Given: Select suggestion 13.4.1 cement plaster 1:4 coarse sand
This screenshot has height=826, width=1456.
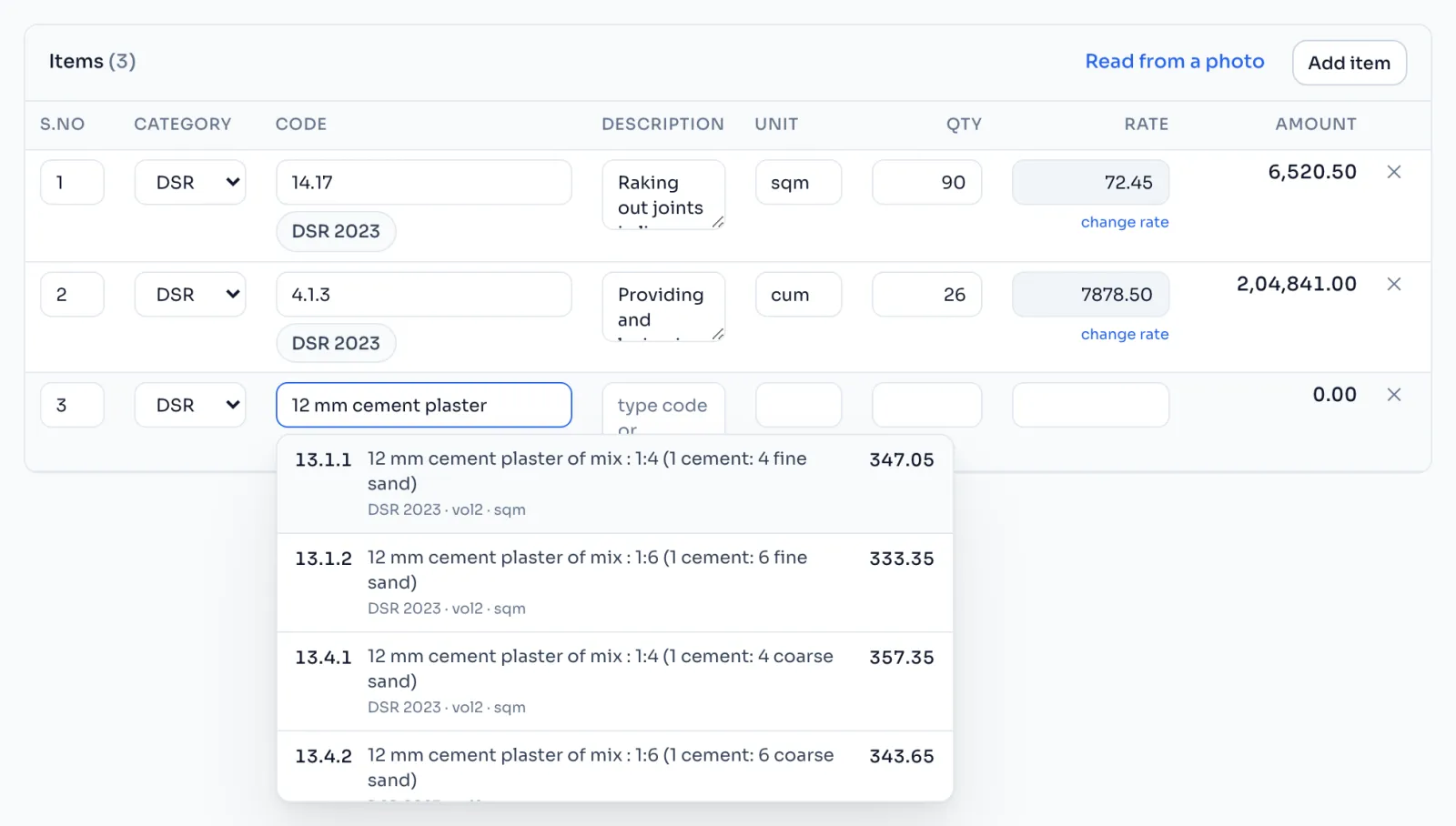Looking at the screenshot, I should coord(615,681).
